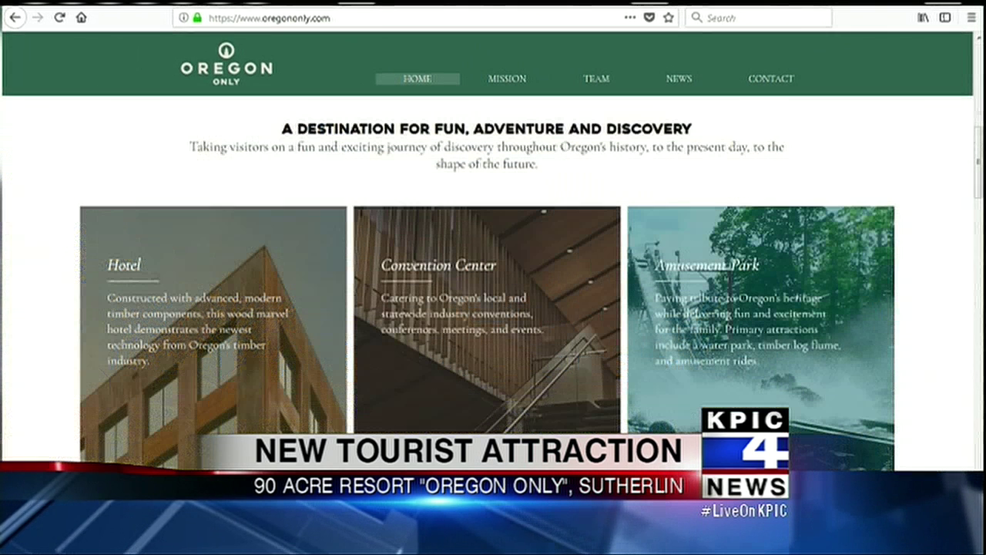The height and width of the screenshot is (555, 986).
Task: Click the 'Taking visitors on a fun' tagline text
Action: coord(487,155)
